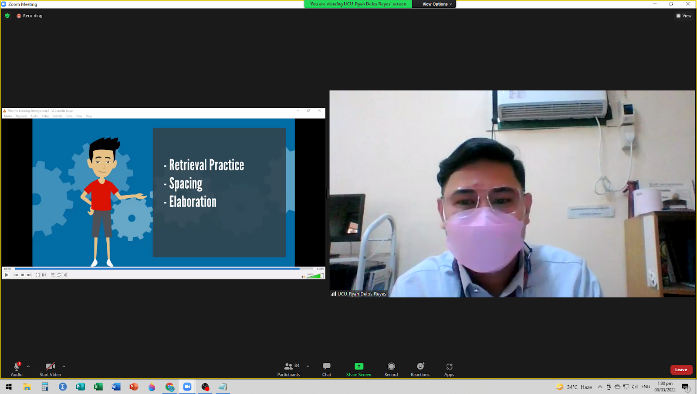Click the participant's webcam video tile
This screenshot has height=394, width=697.
[512, 193]
